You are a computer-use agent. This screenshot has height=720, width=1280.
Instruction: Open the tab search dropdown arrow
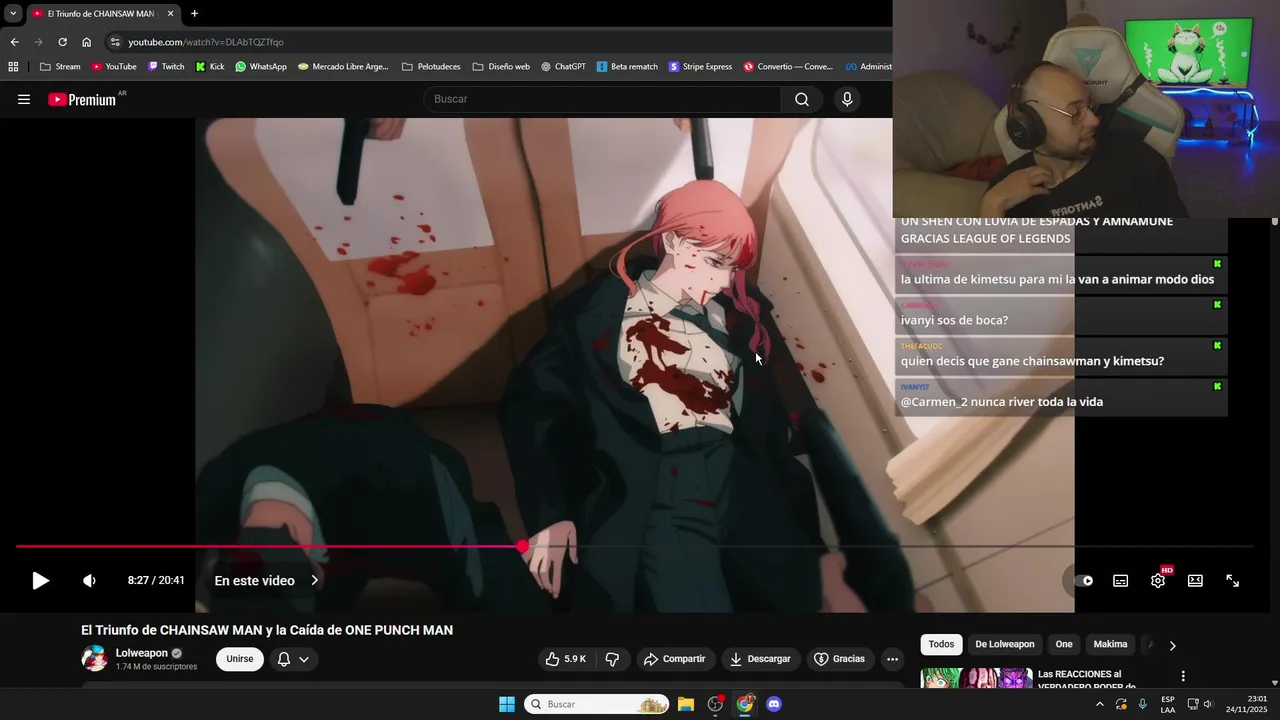(x=13, y=14)
